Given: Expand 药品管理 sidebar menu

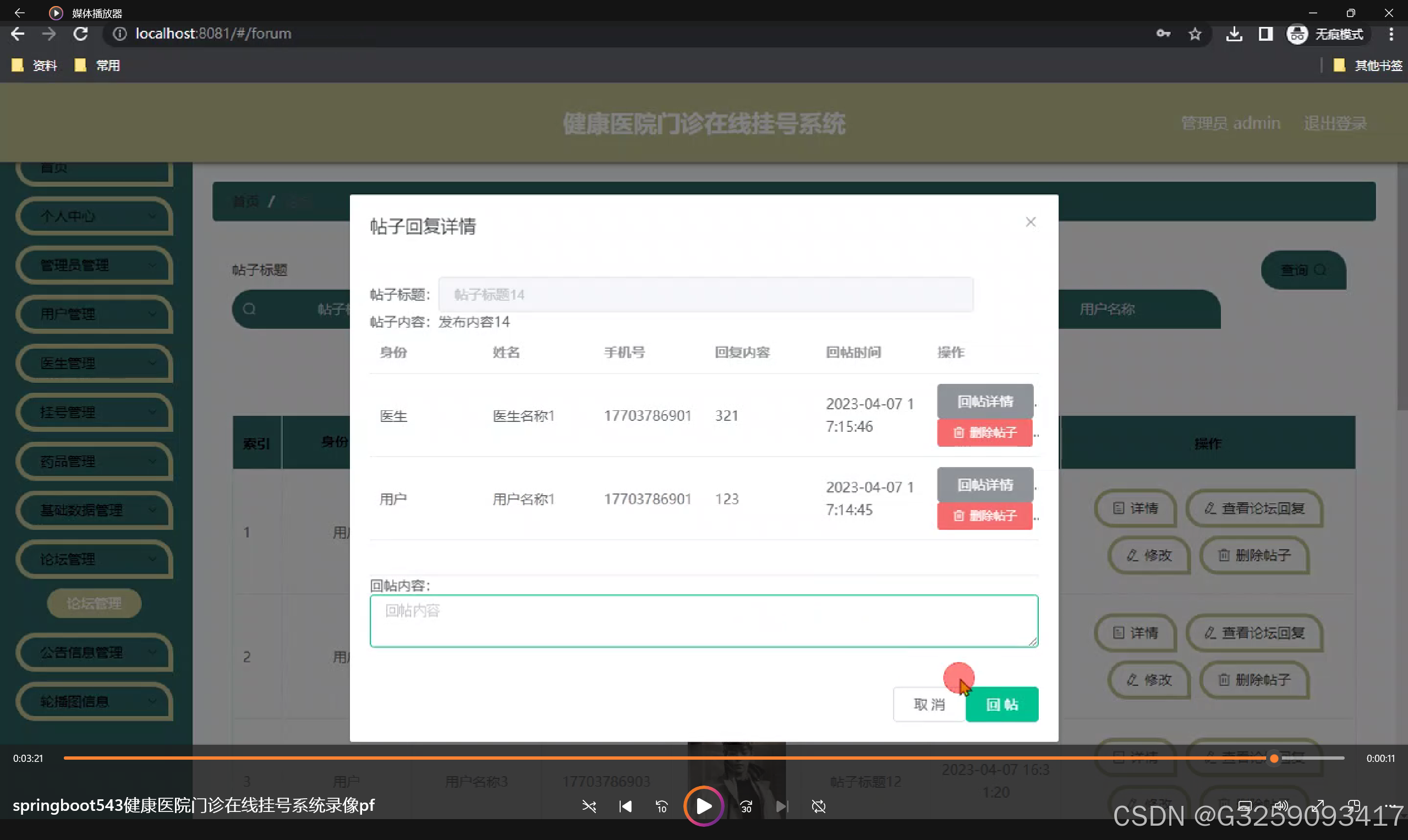Looking at the screenshot, I should tap(95, 462).
